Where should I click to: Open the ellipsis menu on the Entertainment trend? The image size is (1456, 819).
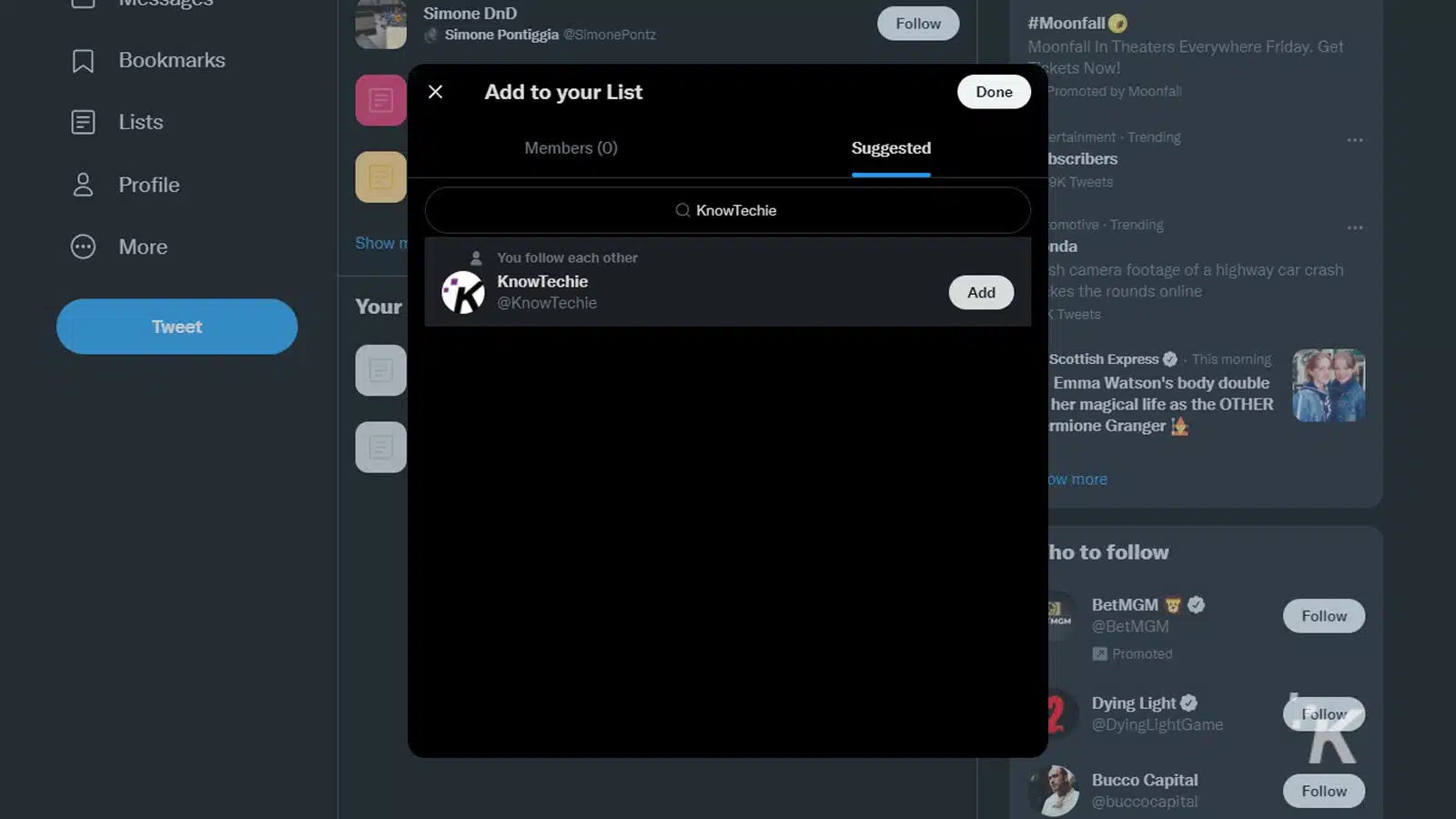1355,139
